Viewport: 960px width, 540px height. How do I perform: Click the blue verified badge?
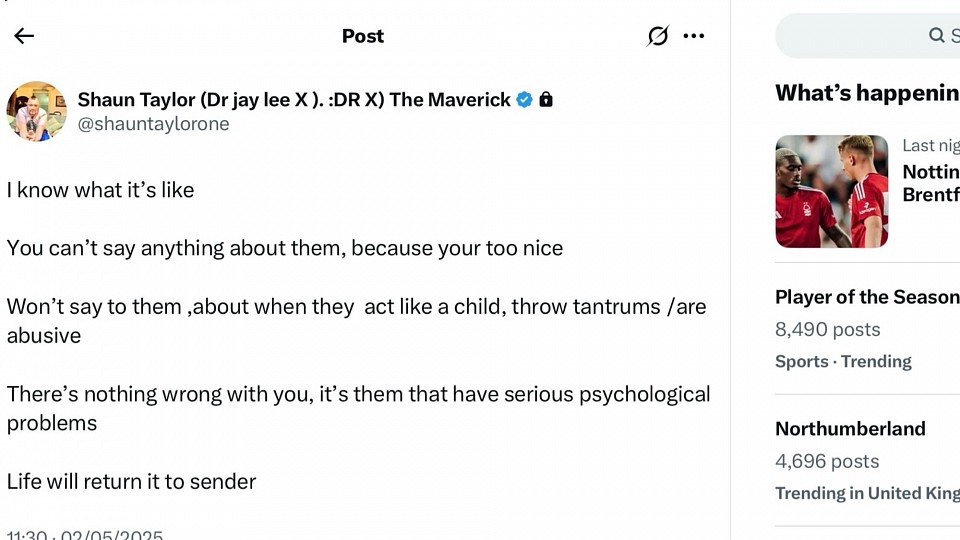525,99
